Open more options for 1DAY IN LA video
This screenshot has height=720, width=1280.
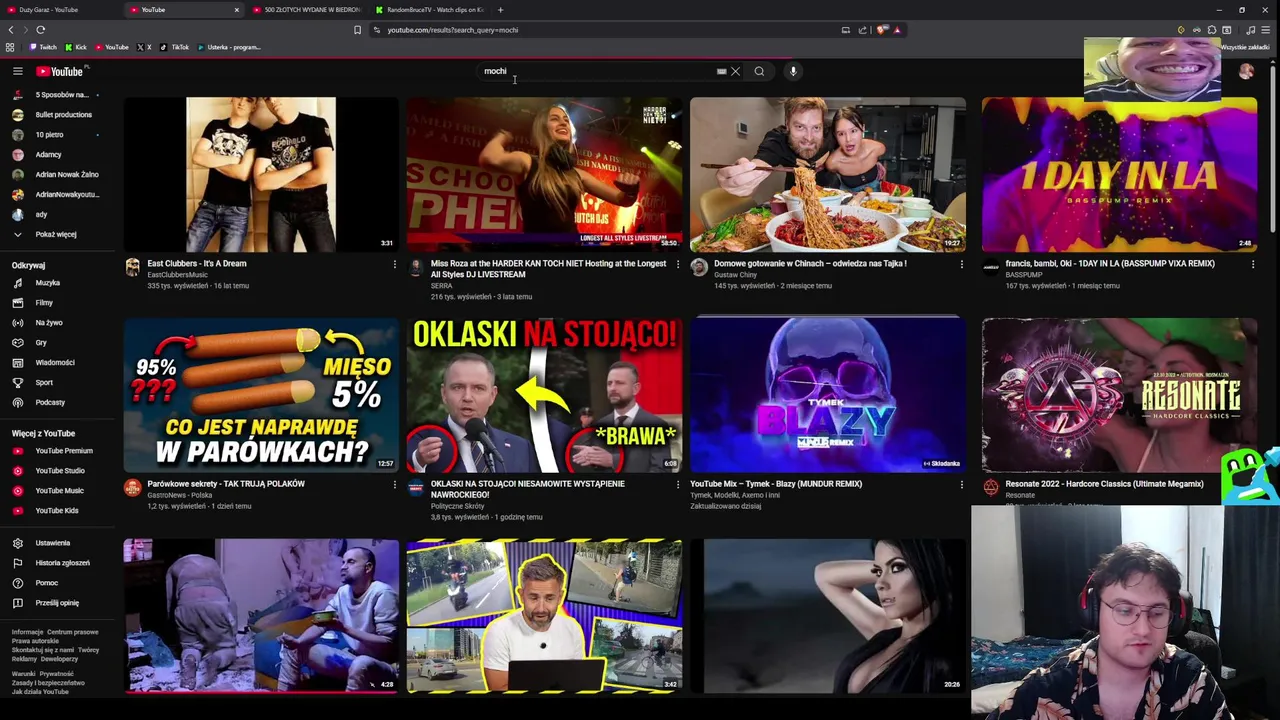(x=1252, y=264)
